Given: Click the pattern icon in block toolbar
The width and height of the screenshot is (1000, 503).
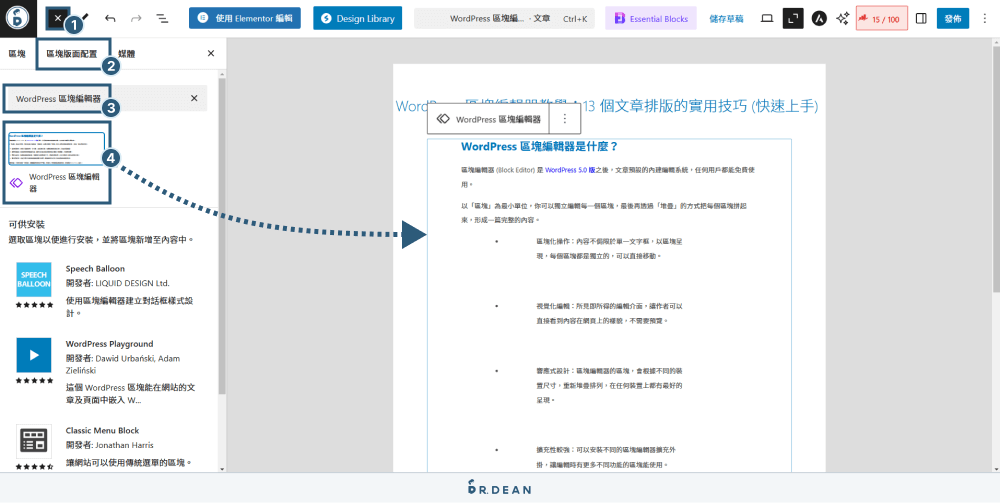Looking at the screenshot, I should coord(443,119).
